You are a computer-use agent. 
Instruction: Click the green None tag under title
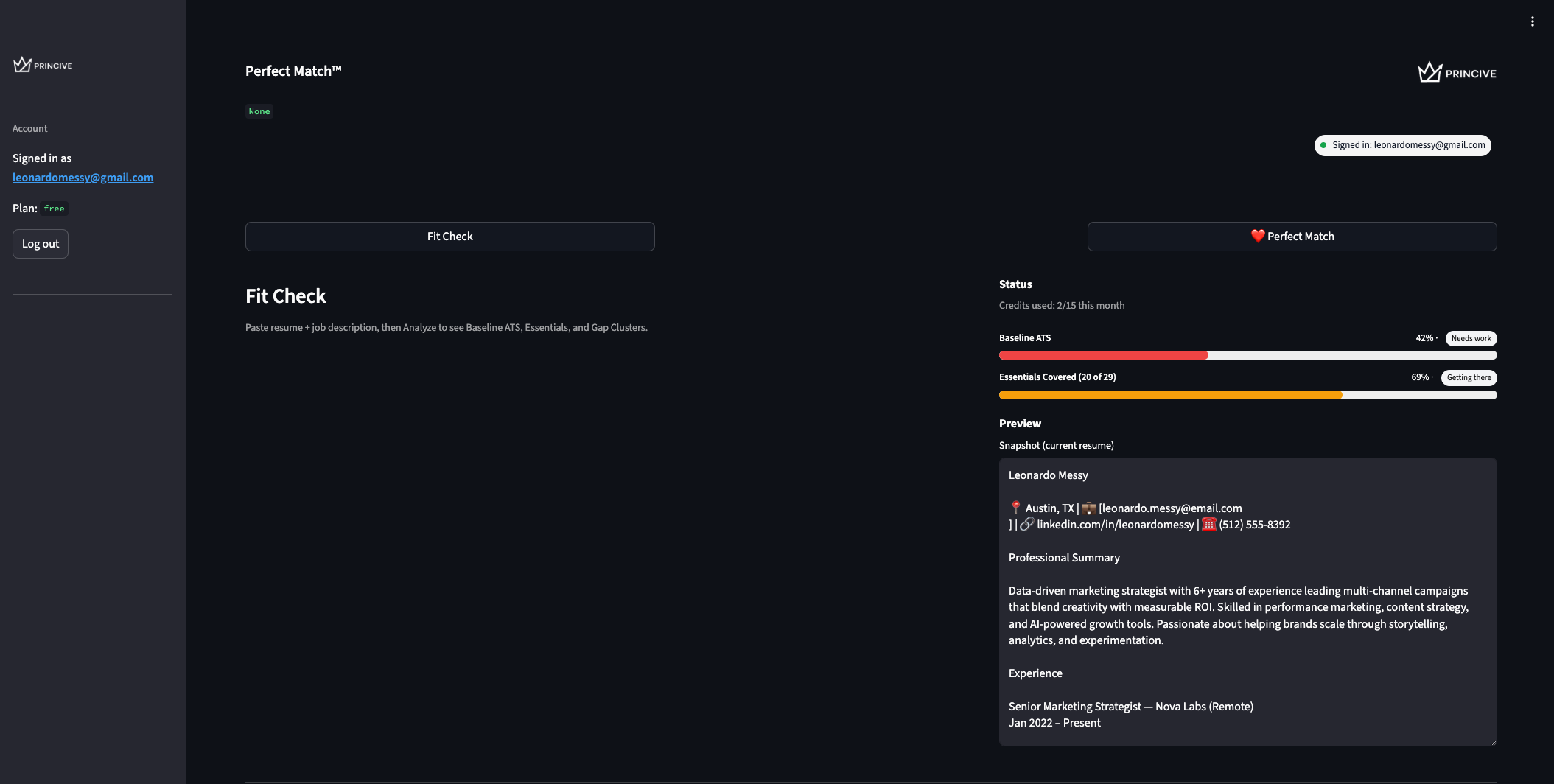[259, 111]
